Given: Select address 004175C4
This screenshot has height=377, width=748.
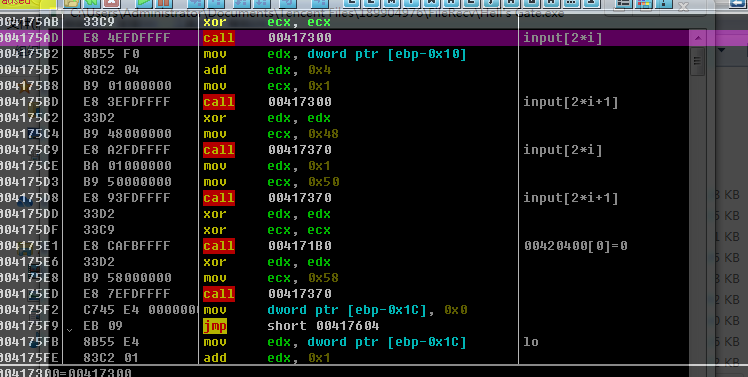Looking at the screenshot, I should [x=29, y=134].
